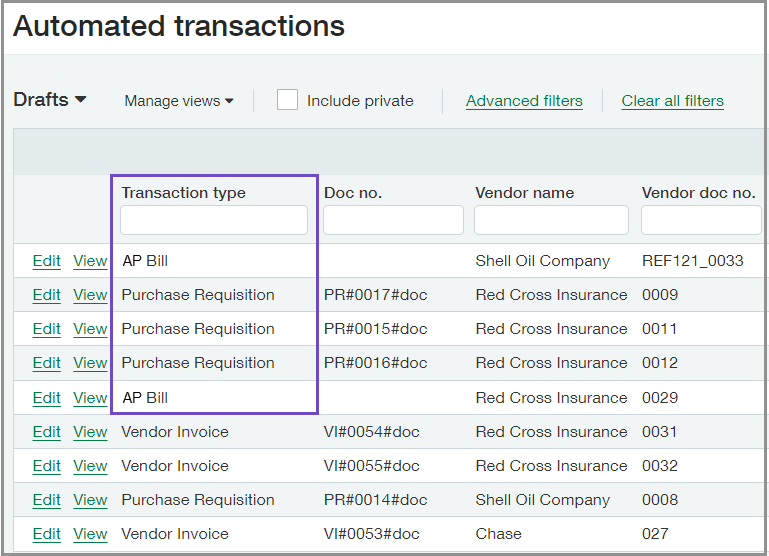Viewport: 769px width, 556px height.
Task: Edit the PR#0017#doc transaction
Action: [x=47, y=295]
